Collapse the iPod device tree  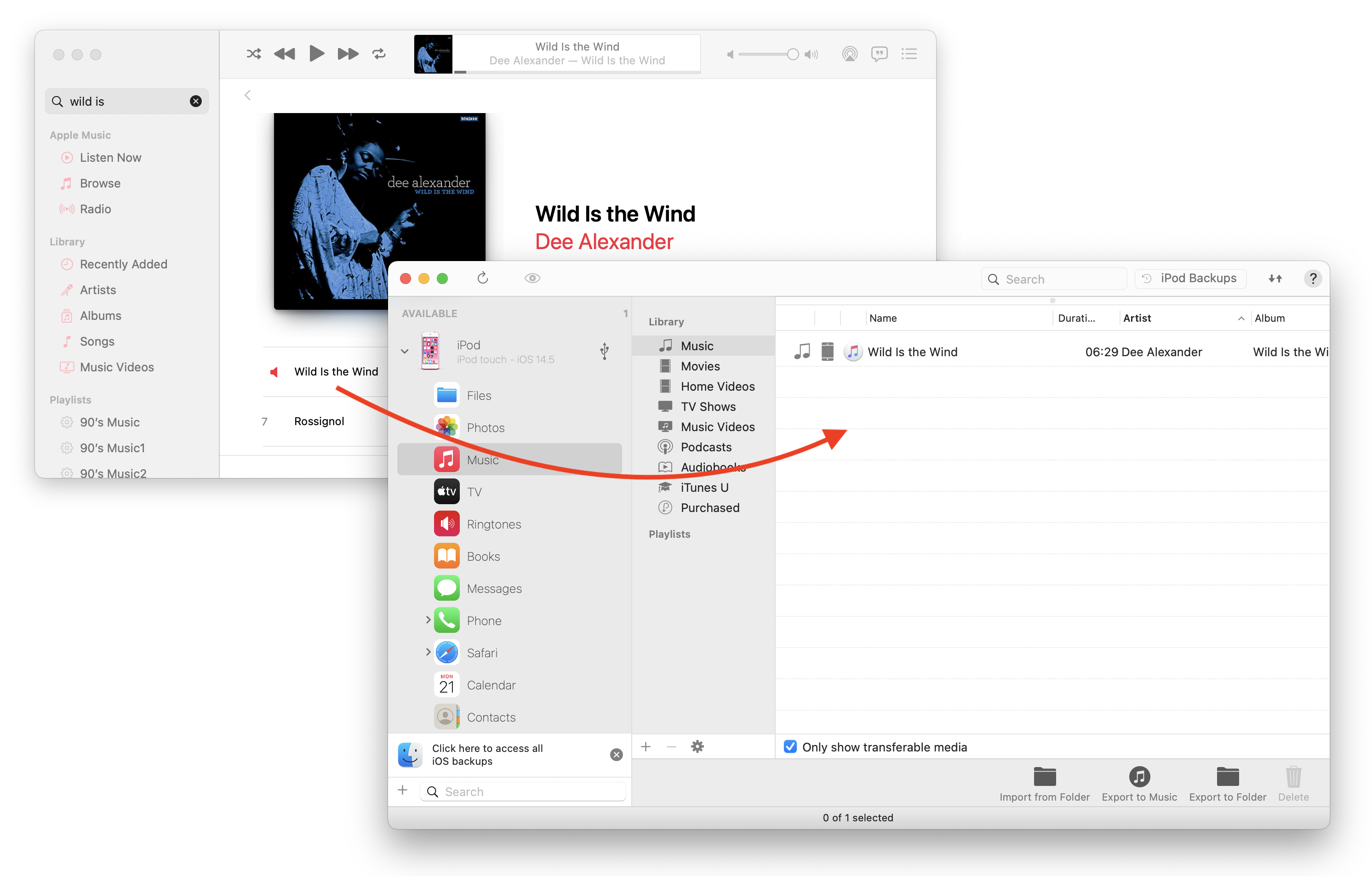point(405,352)
